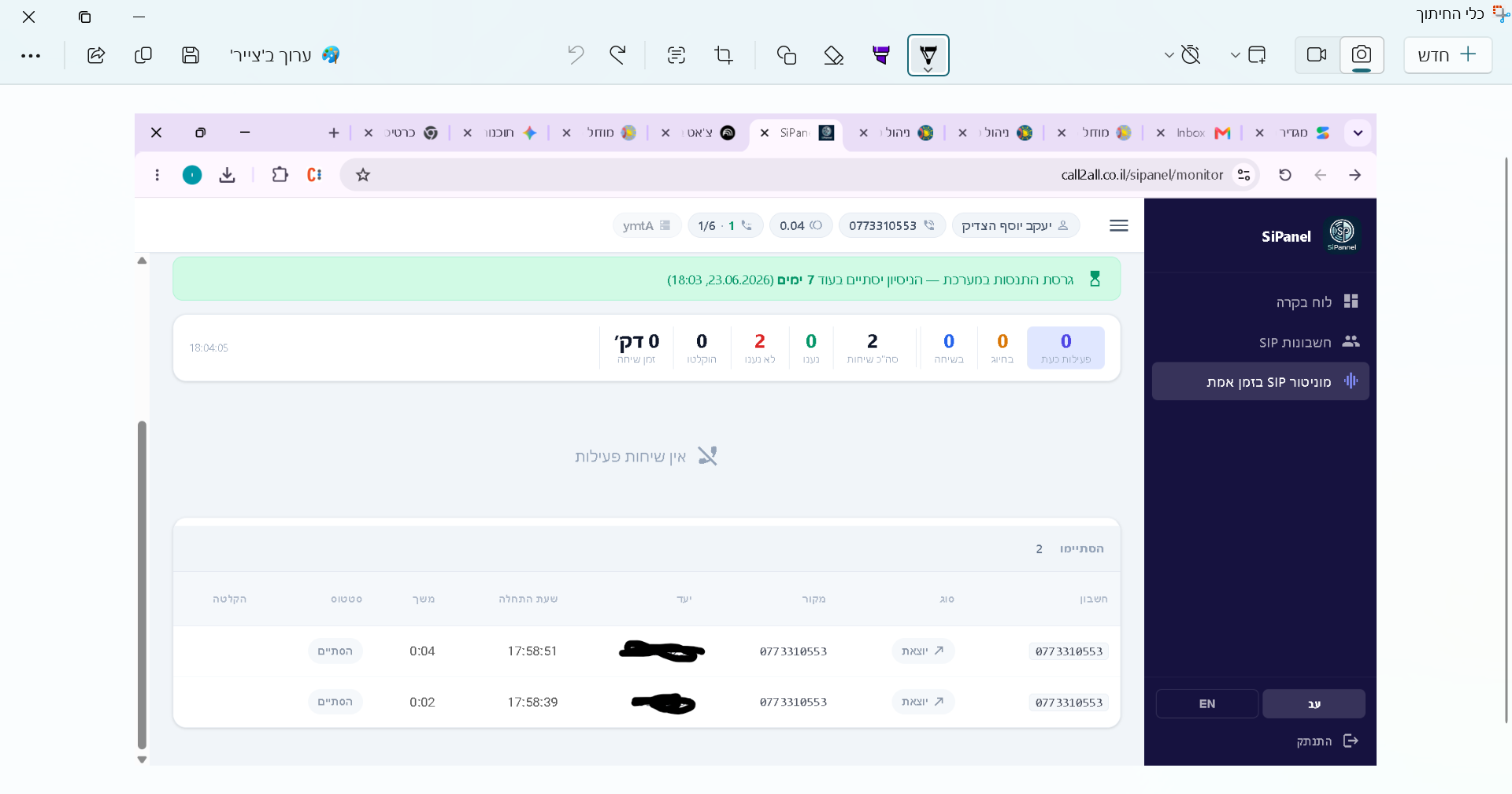
Task: Click the יעקב יוסף הצדיק user chip
Action: pyautogui.click(x=1015, y=226)
